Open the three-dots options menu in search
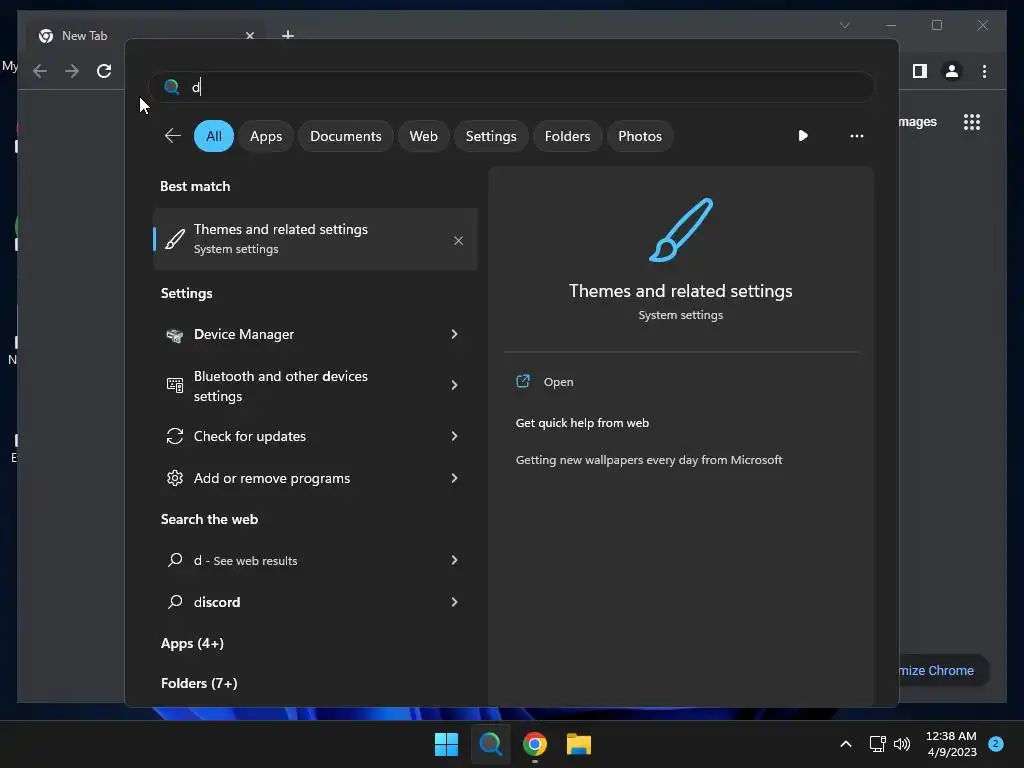1024x768 pixels. pyautogui.click(x=857, y=136)
